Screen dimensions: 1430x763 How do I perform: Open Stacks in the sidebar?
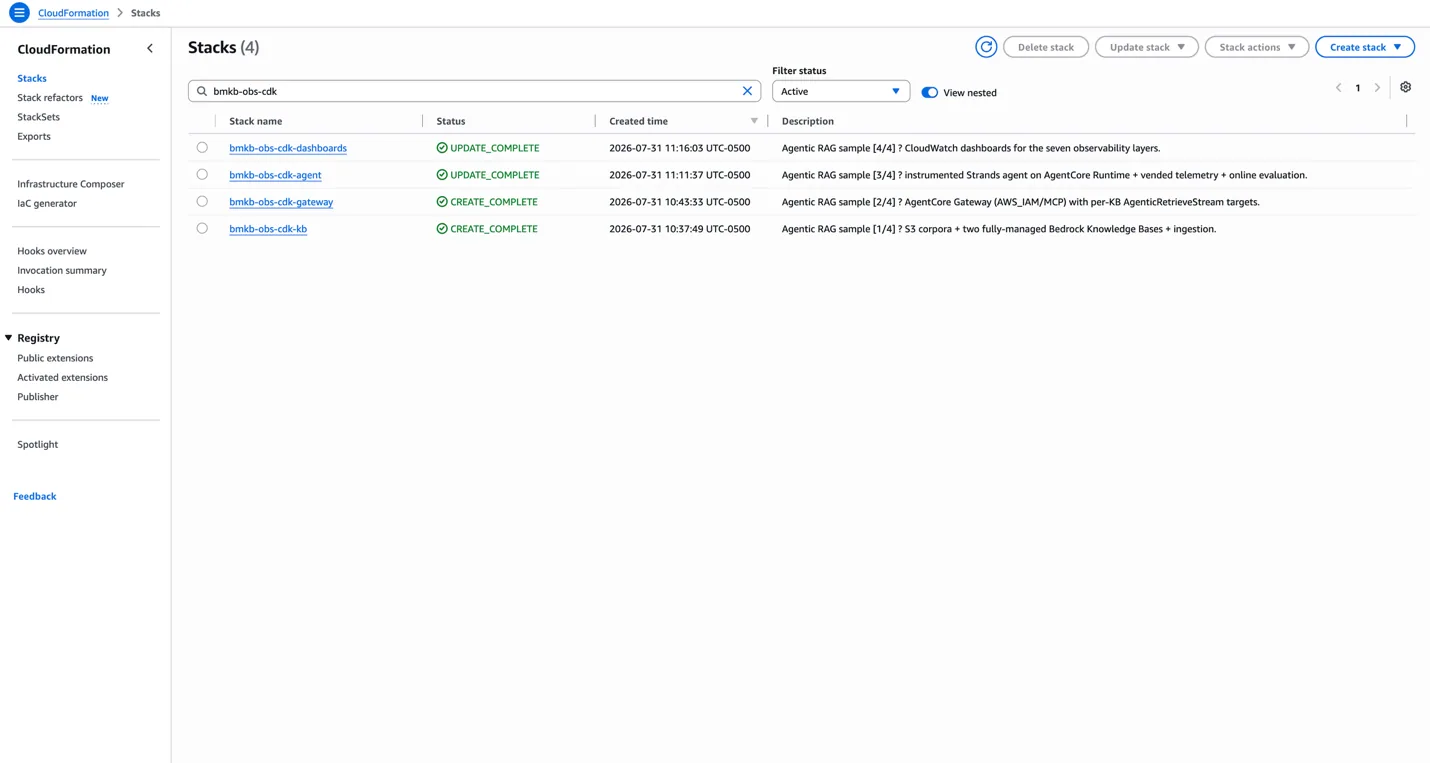(x=32, y=78)
